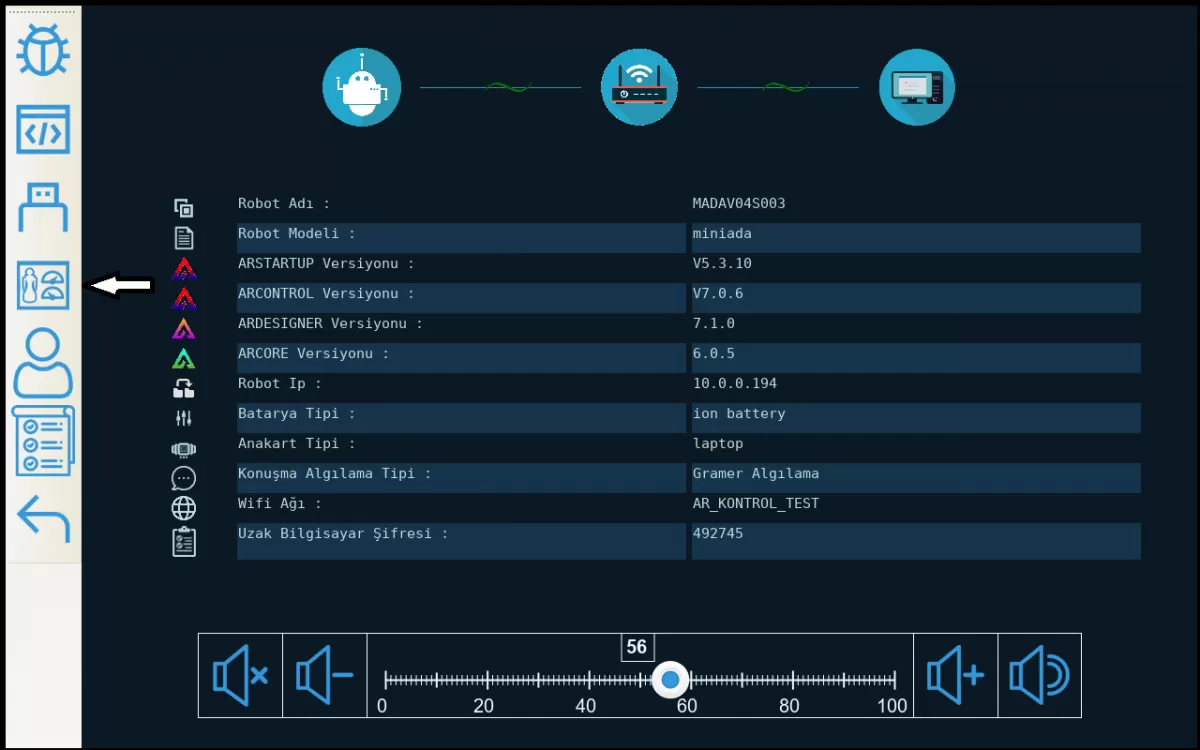
Task: Click the volume slider handle
Action: pos(670,680)
